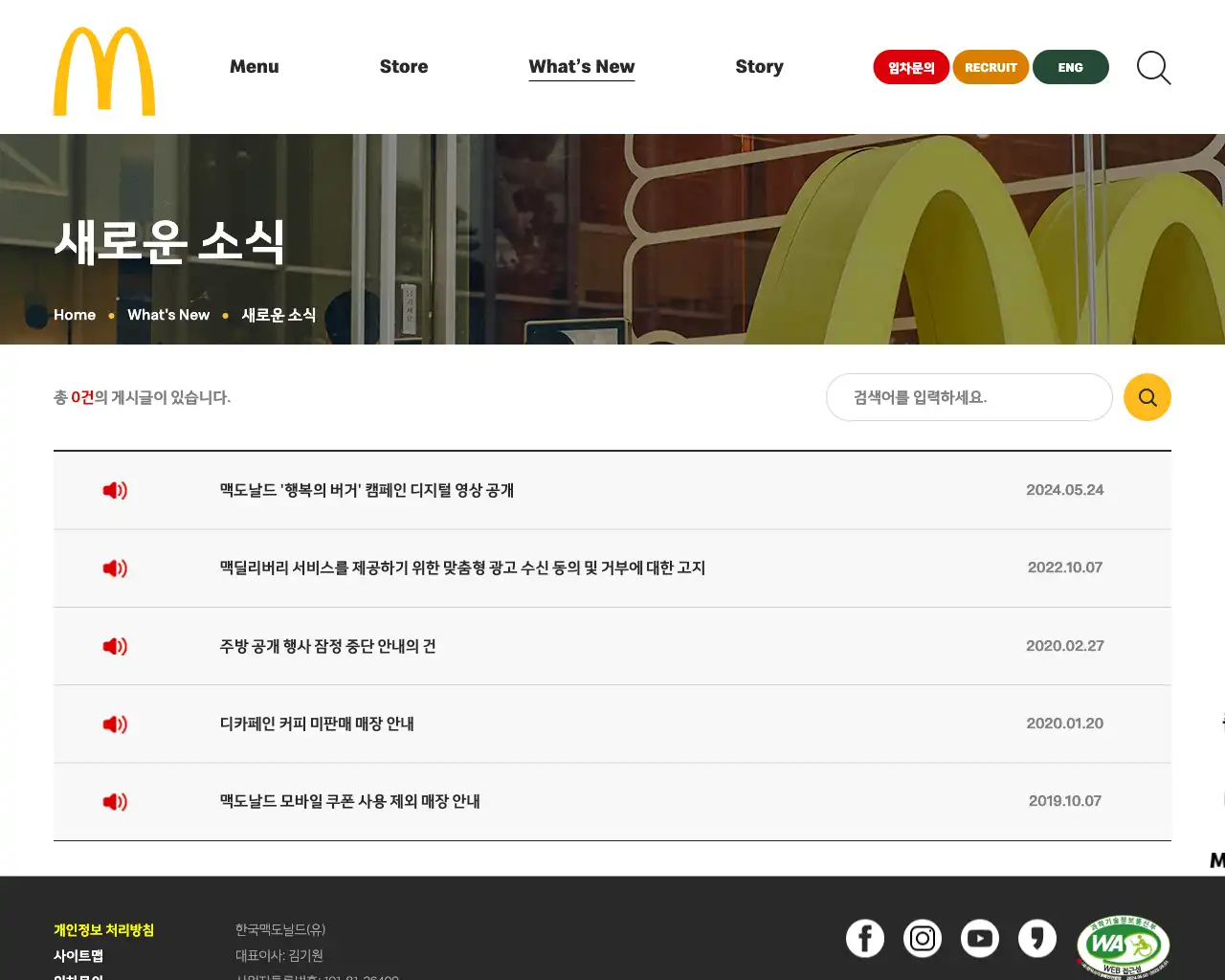
Task: Open McDonald's YouTube icon
Action: (980, 939)
